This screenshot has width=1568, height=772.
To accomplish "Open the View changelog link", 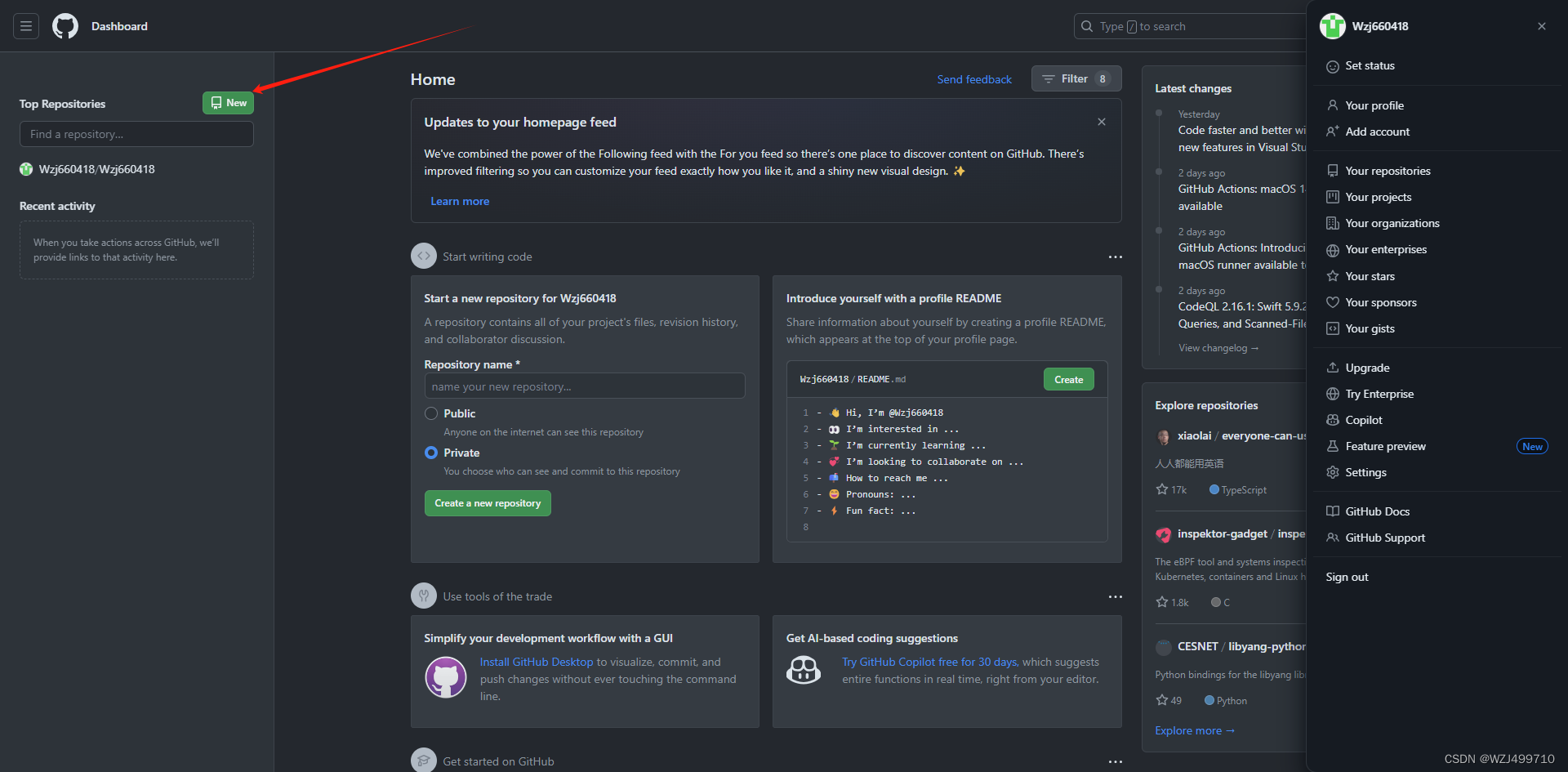I will click(1218, 348).
